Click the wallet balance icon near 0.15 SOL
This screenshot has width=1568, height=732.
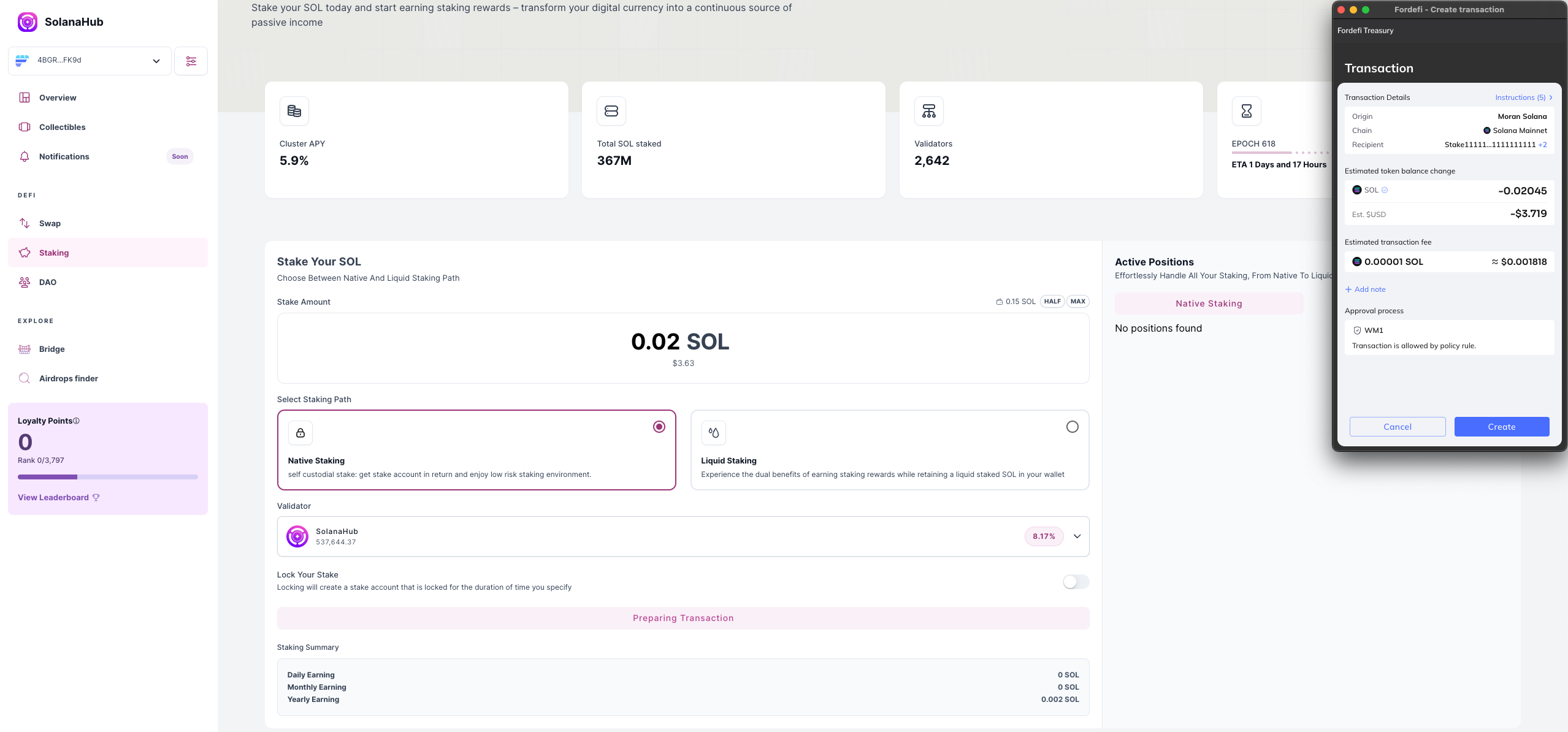1000,302
